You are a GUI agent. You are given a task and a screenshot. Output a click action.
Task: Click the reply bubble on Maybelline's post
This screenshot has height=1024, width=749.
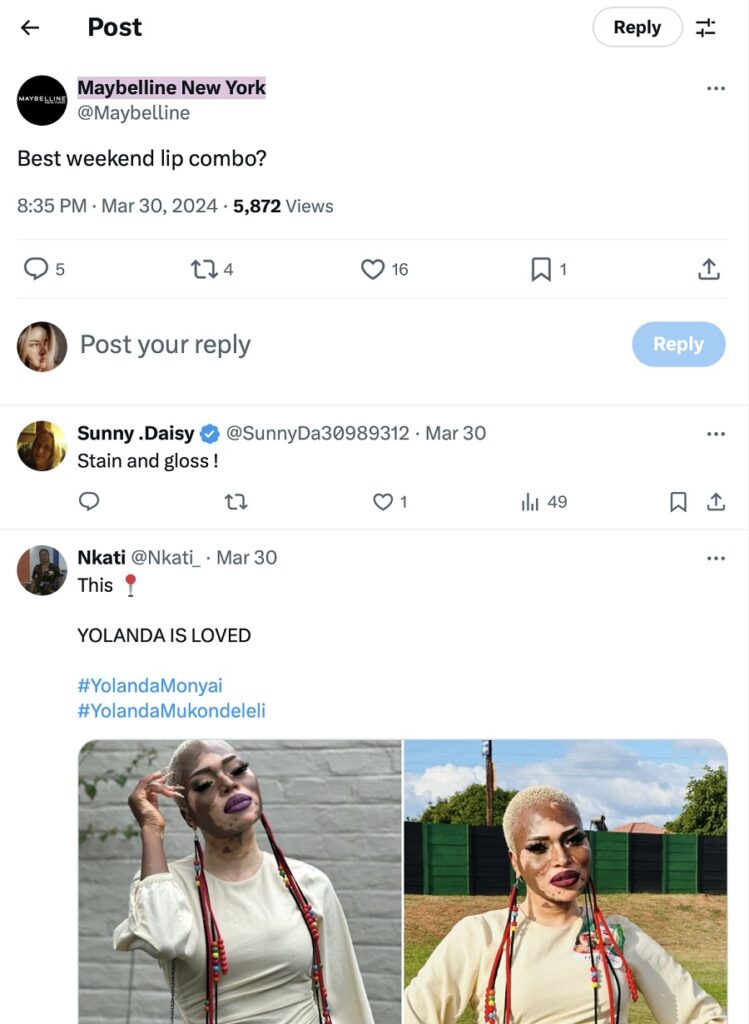click(x=36, y=269)
